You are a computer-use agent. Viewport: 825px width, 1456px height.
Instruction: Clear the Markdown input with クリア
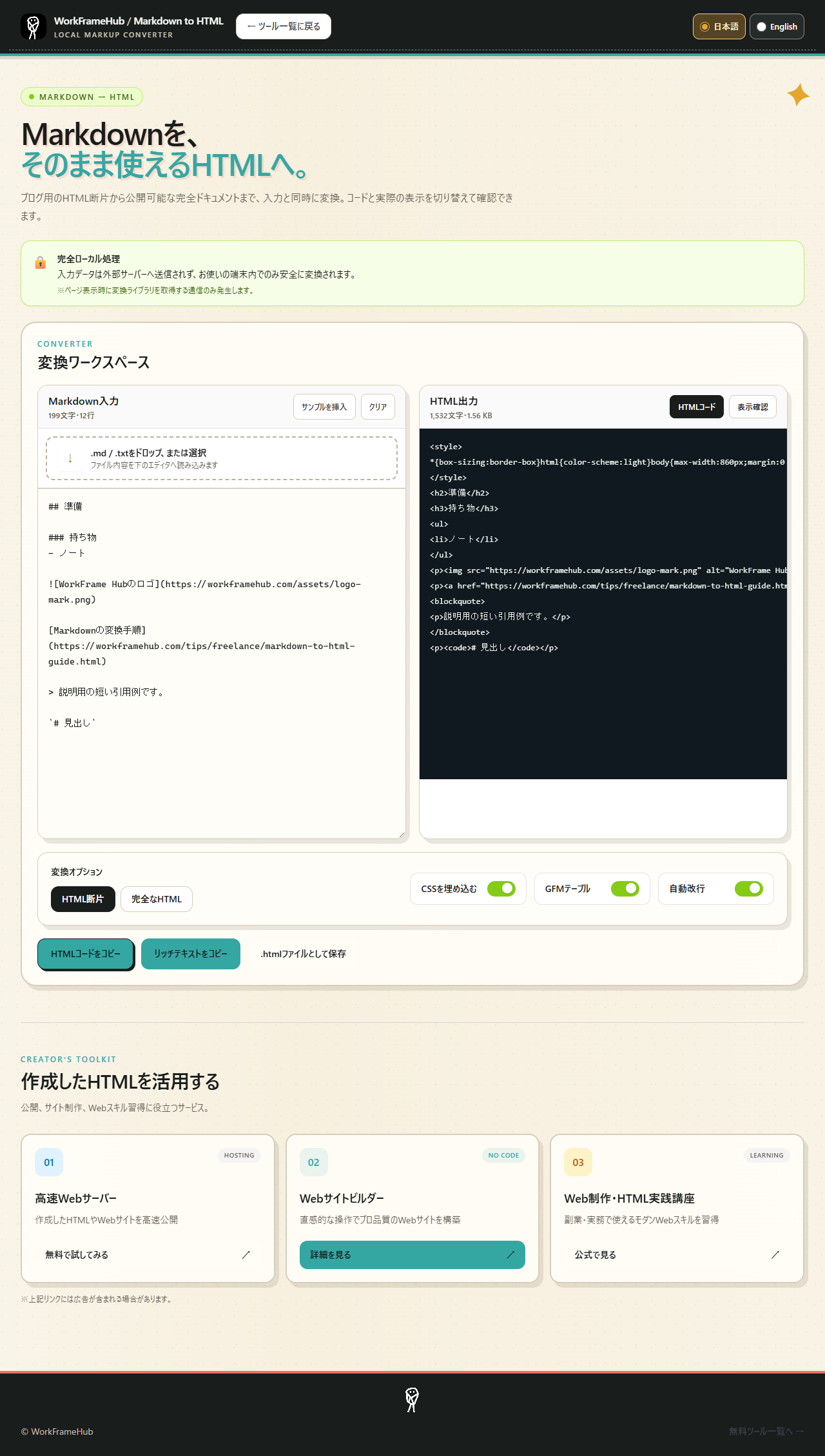378,407
